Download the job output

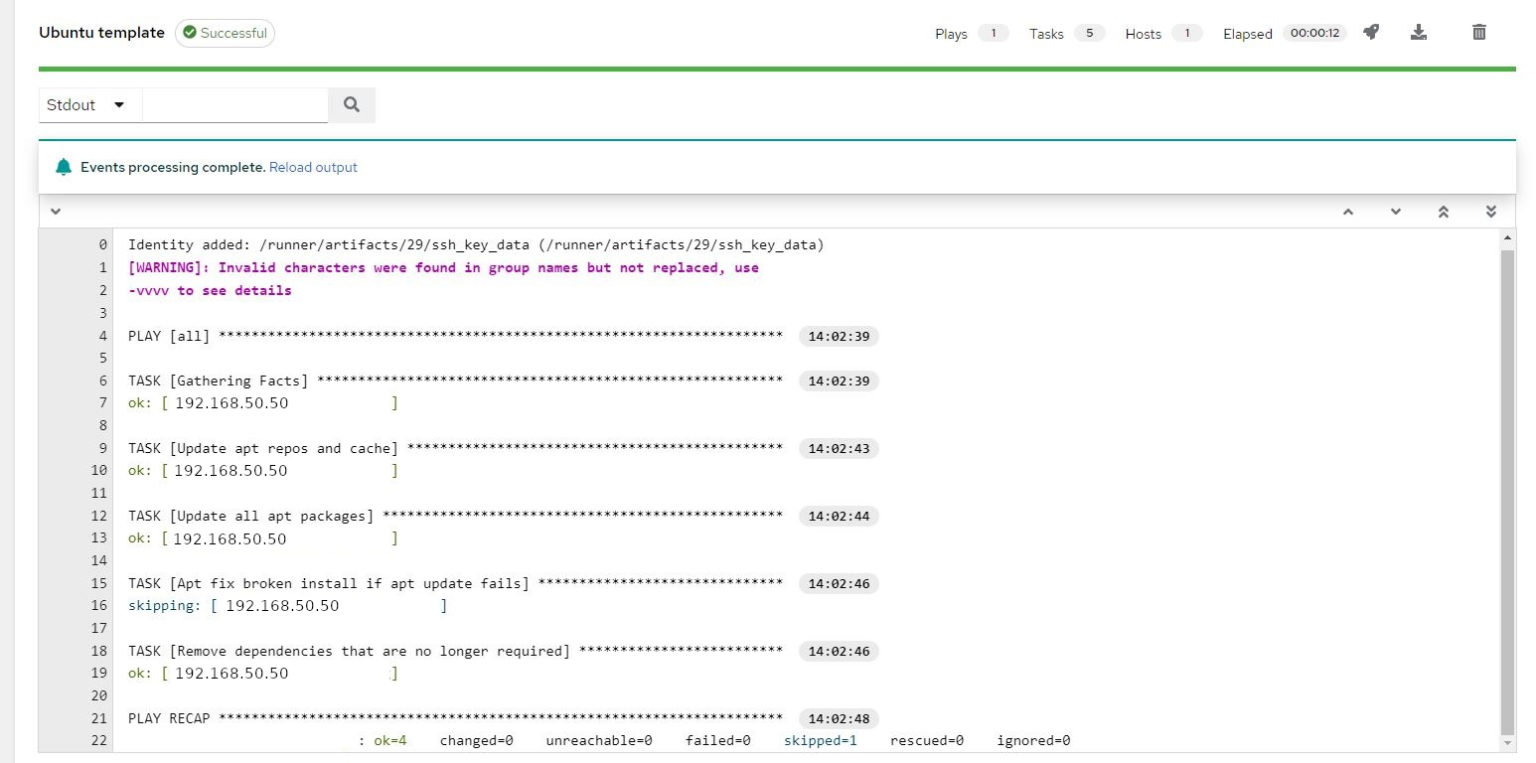click(1419, 32)
